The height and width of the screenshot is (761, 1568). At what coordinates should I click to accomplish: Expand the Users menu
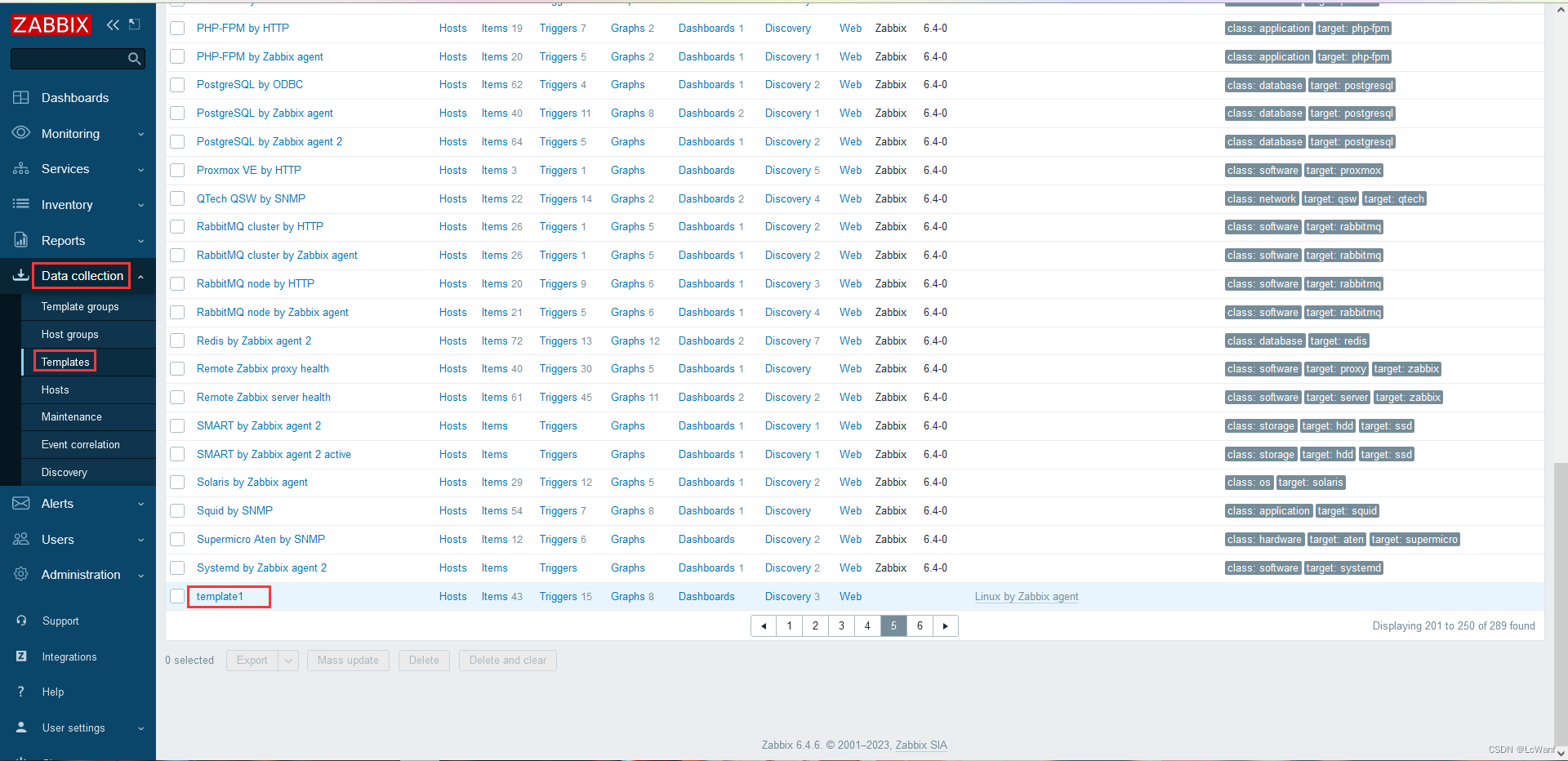click(x=141, y=540)
